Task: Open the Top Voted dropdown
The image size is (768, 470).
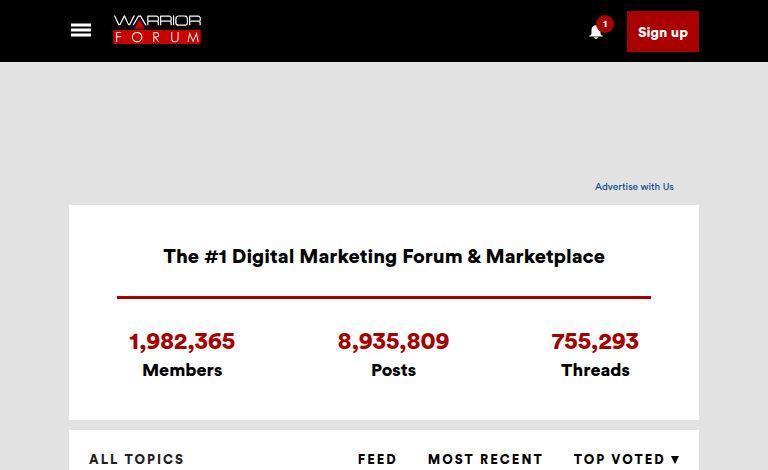Action: (619, 459)
